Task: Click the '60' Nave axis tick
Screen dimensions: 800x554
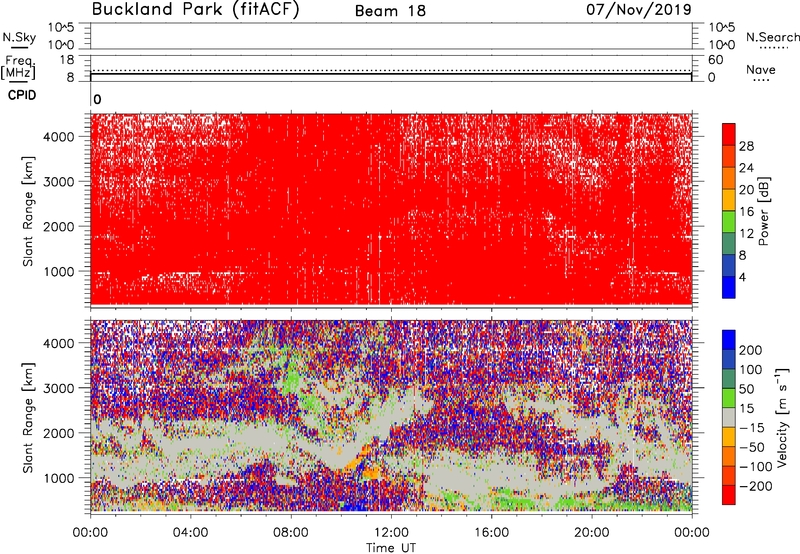Action: (715, 60)
